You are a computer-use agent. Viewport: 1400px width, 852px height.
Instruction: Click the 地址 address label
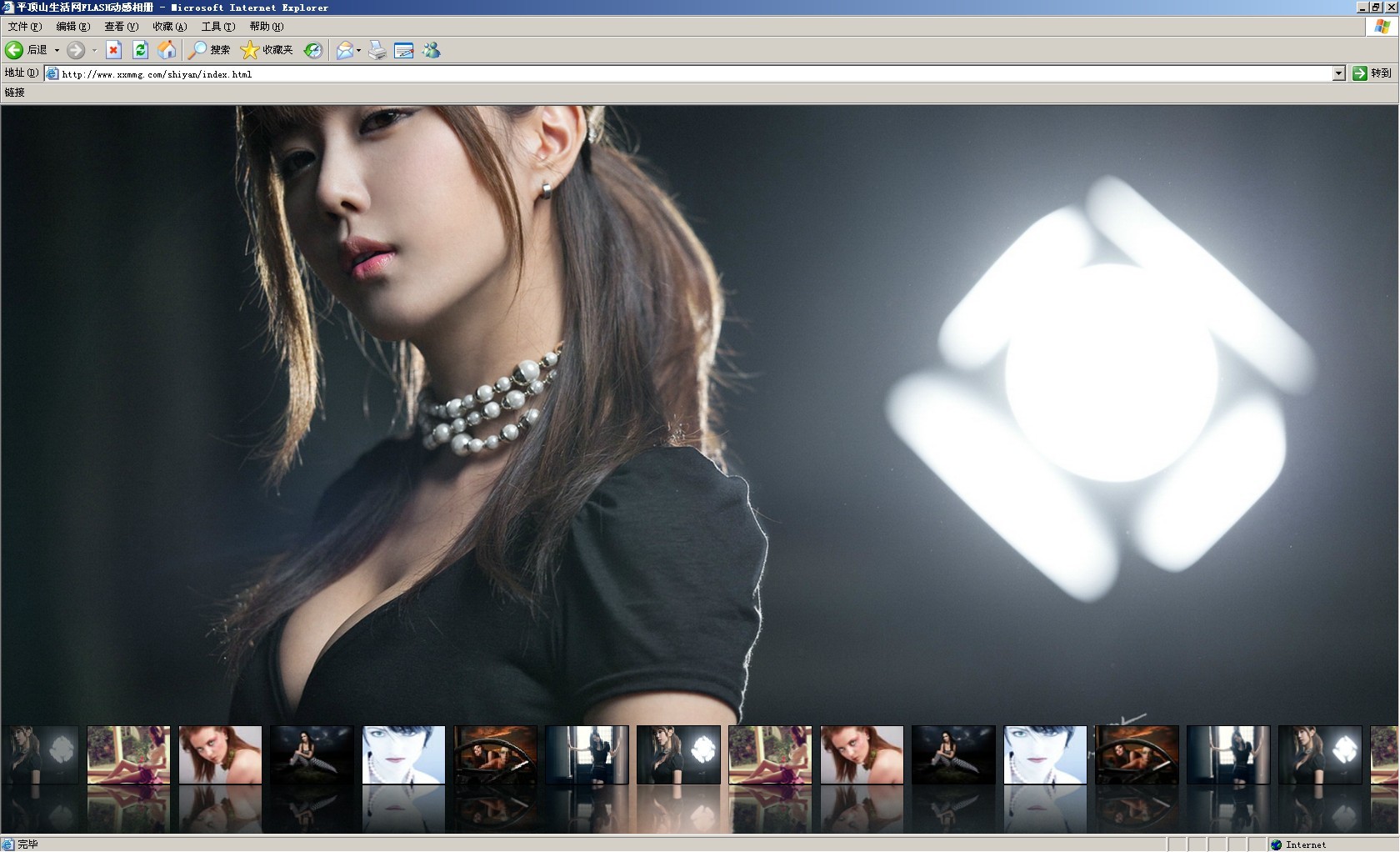tap(21, 73)
